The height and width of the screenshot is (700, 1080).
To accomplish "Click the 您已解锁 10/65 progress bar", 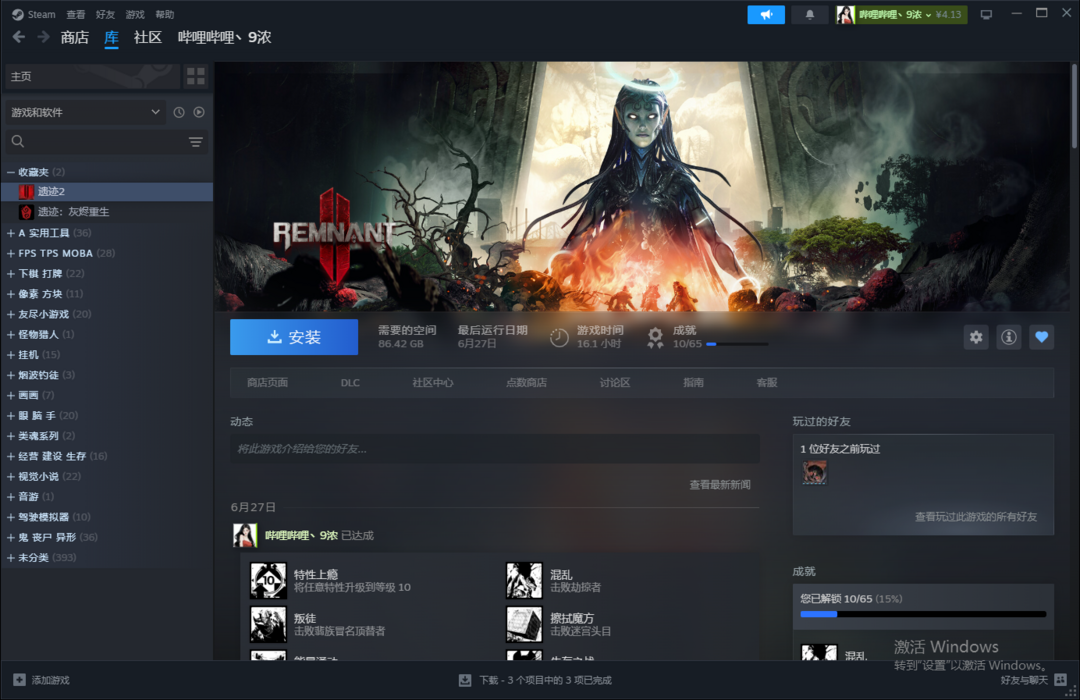I will (923, 614).
